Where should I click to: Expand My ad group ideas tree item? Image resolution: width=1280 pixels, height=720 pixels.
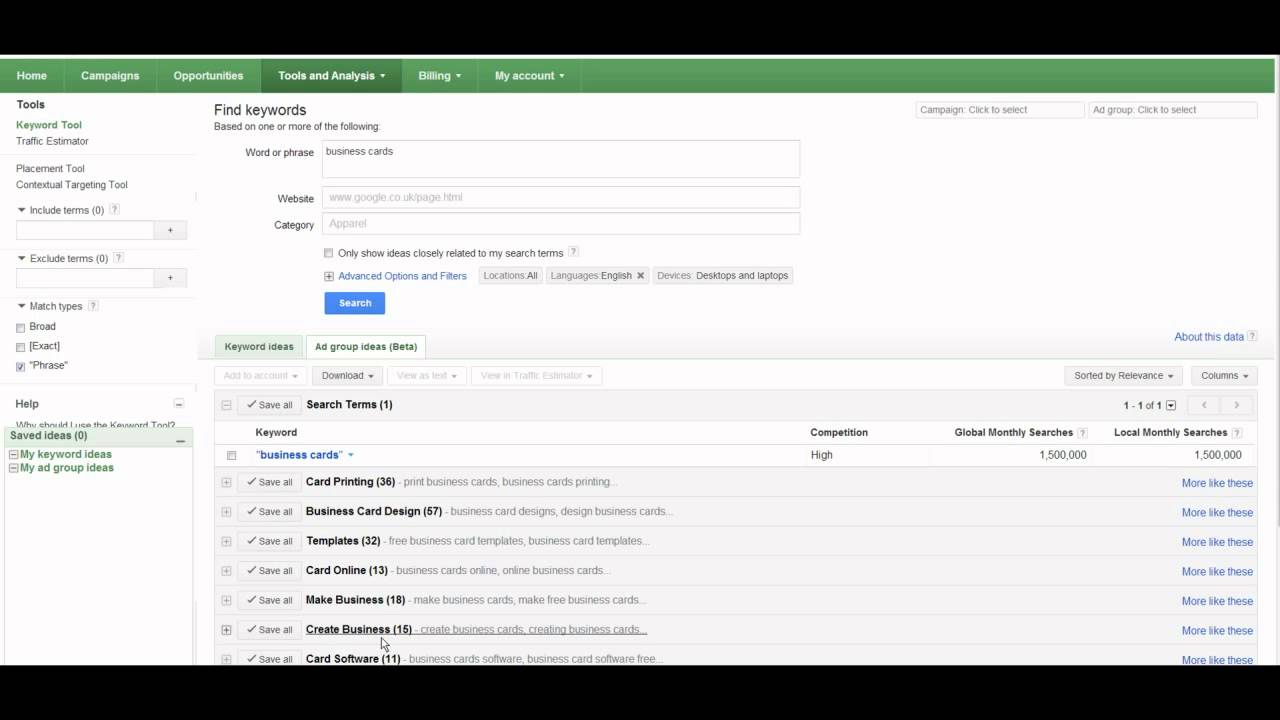coord(13,468)
